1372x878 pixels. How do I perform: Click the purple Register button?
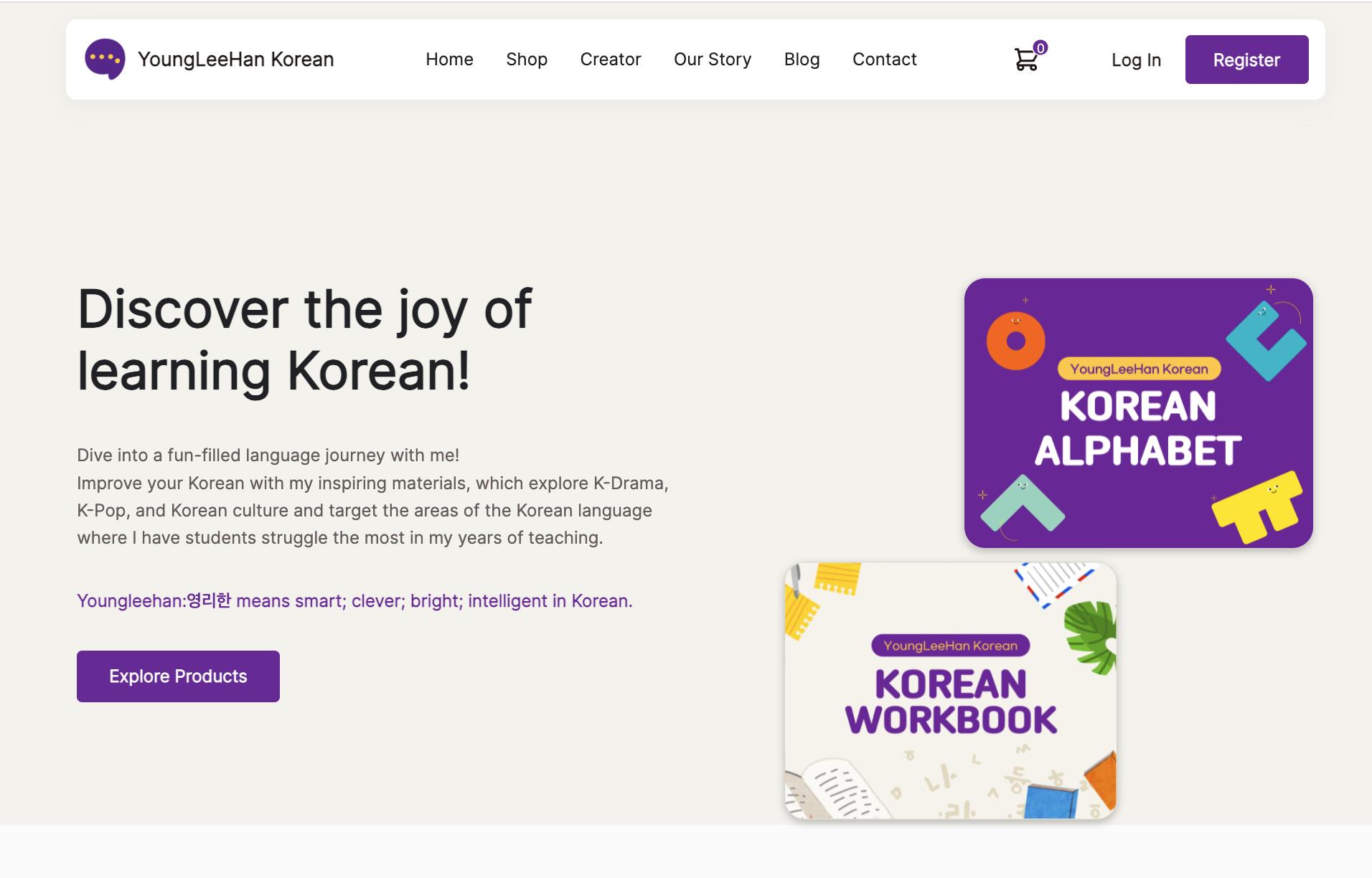[x=1246, y=60]
